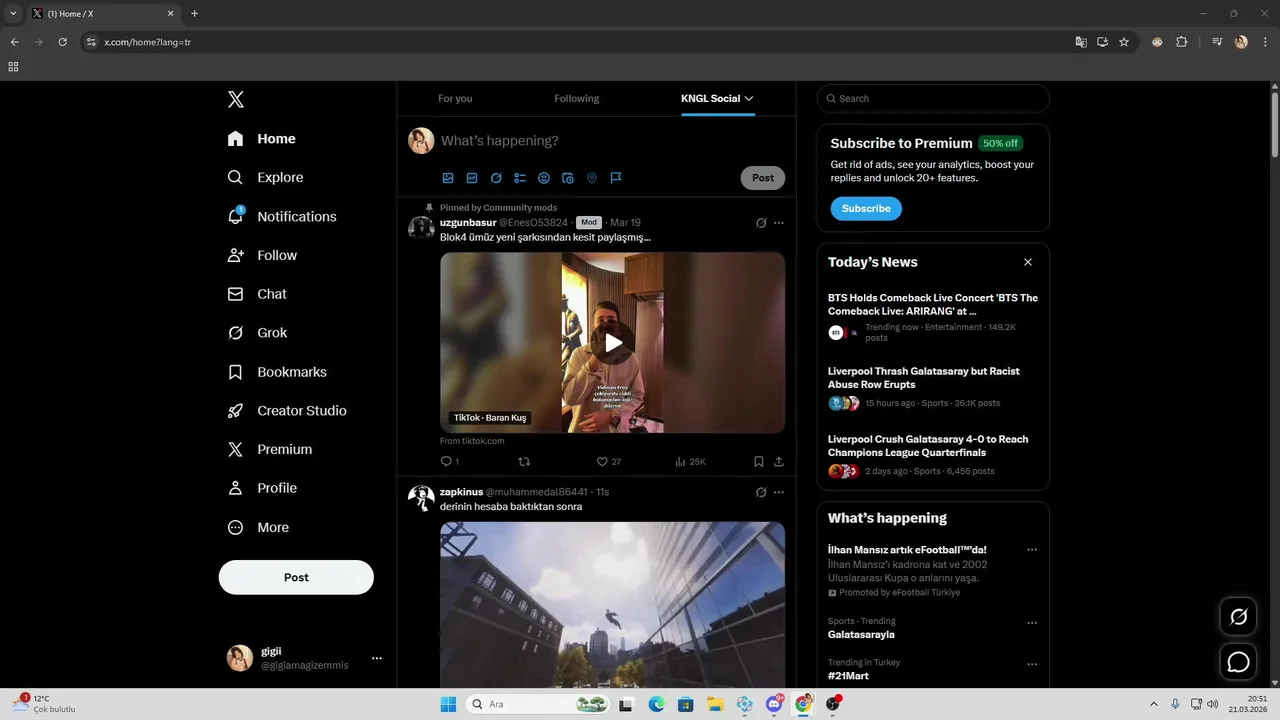Open the Windows Start menu
The width and height of the screenshot is (1280, 720).
(448, 704)
